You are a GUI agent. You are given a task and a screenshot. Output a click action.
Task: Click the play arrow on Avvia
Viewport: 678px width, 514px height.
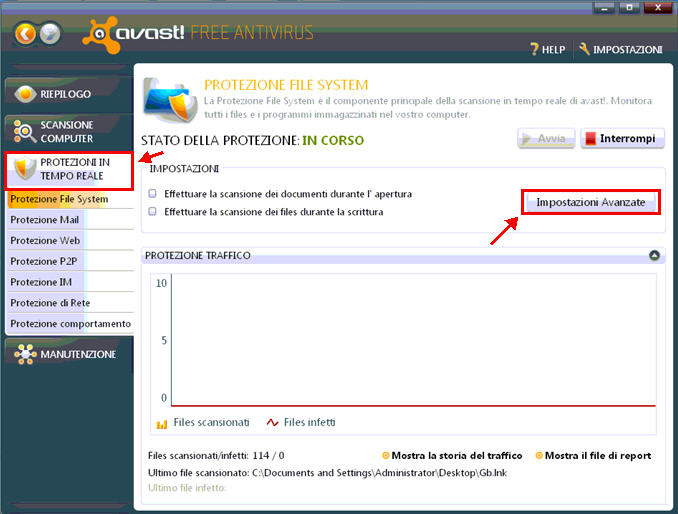tap(526, 139)
